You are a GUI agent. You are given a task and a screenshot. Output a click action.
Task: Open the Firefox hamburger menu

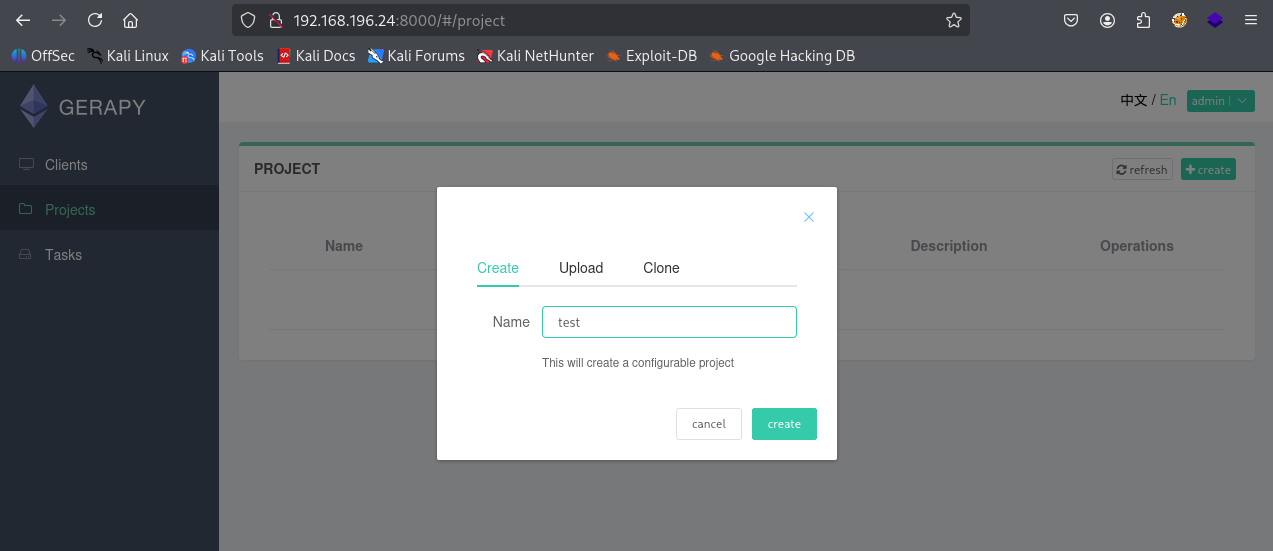tap(1250, 20)
